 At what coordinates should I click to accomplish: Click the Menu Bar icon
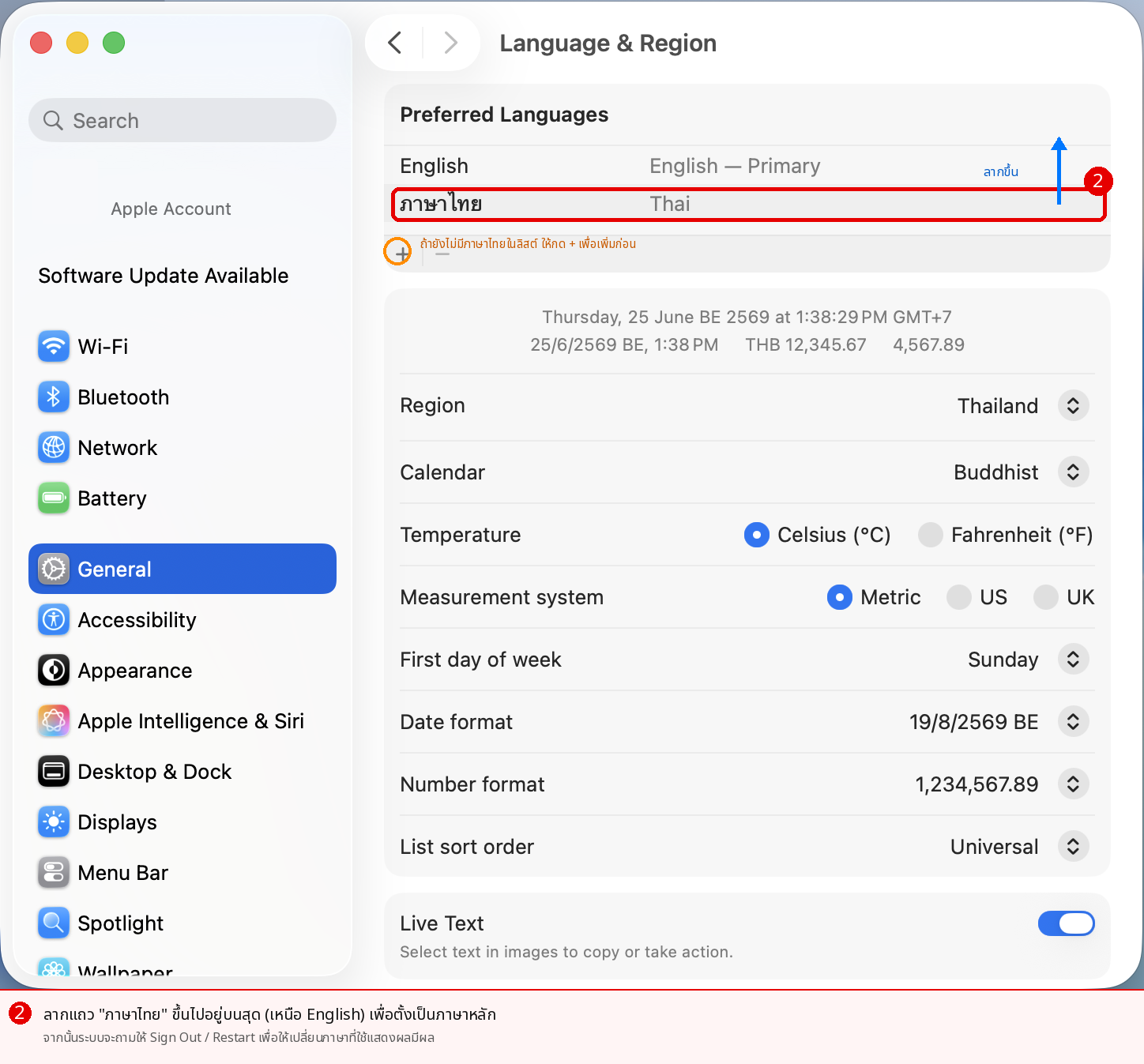(x=54, y=872)
